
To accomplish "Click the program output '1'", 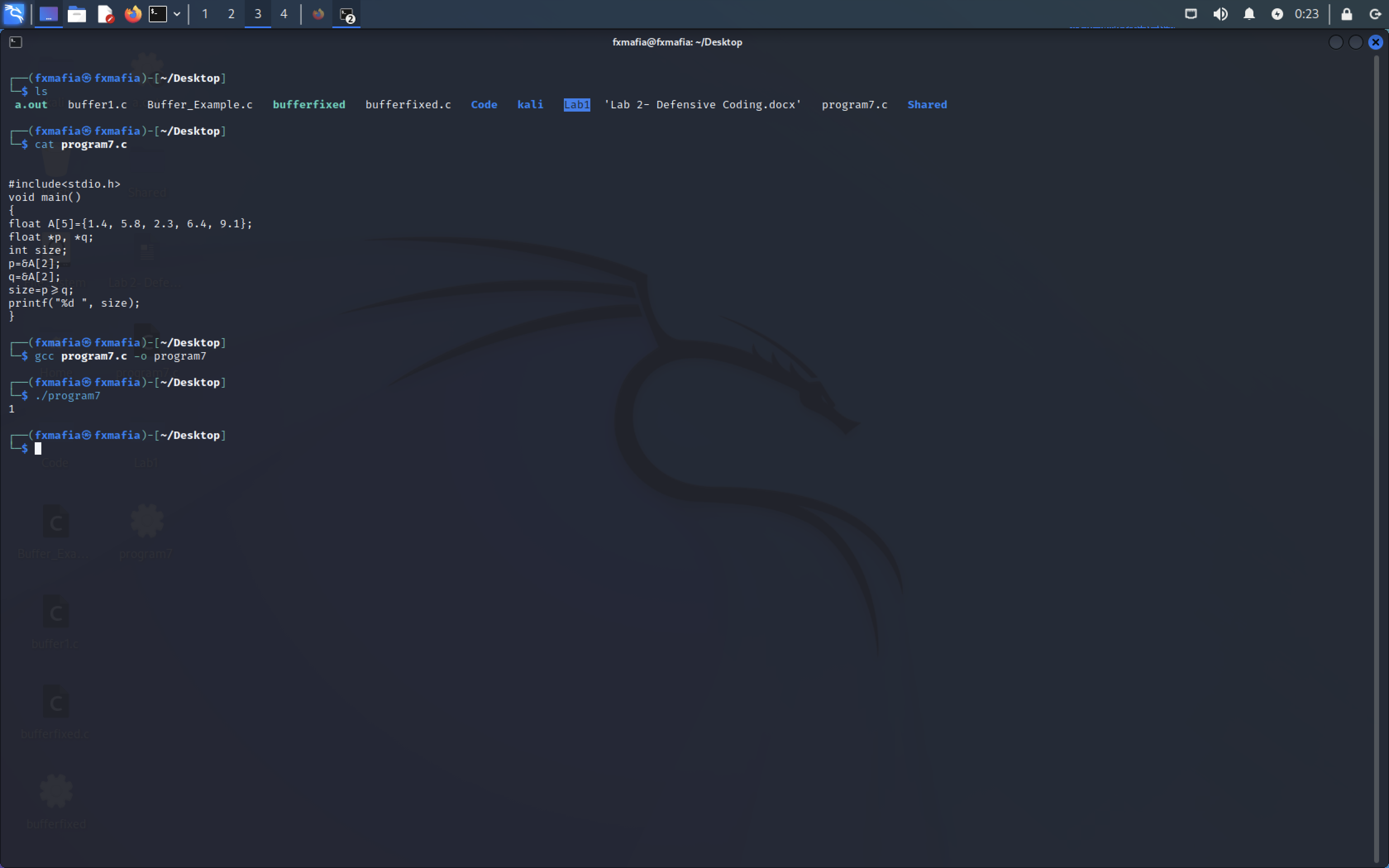I will click(12, 409).
